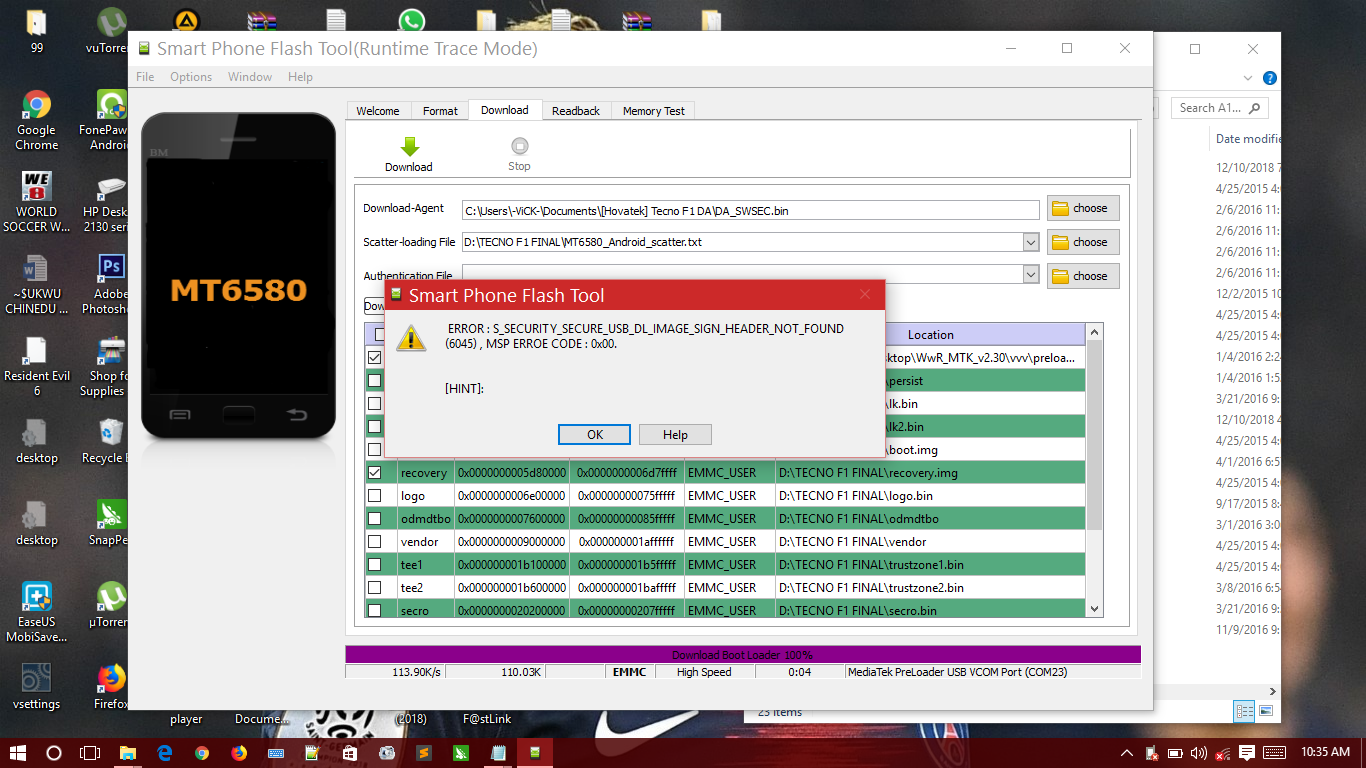Check the logo partition checkbox

[x=375, y=495]
